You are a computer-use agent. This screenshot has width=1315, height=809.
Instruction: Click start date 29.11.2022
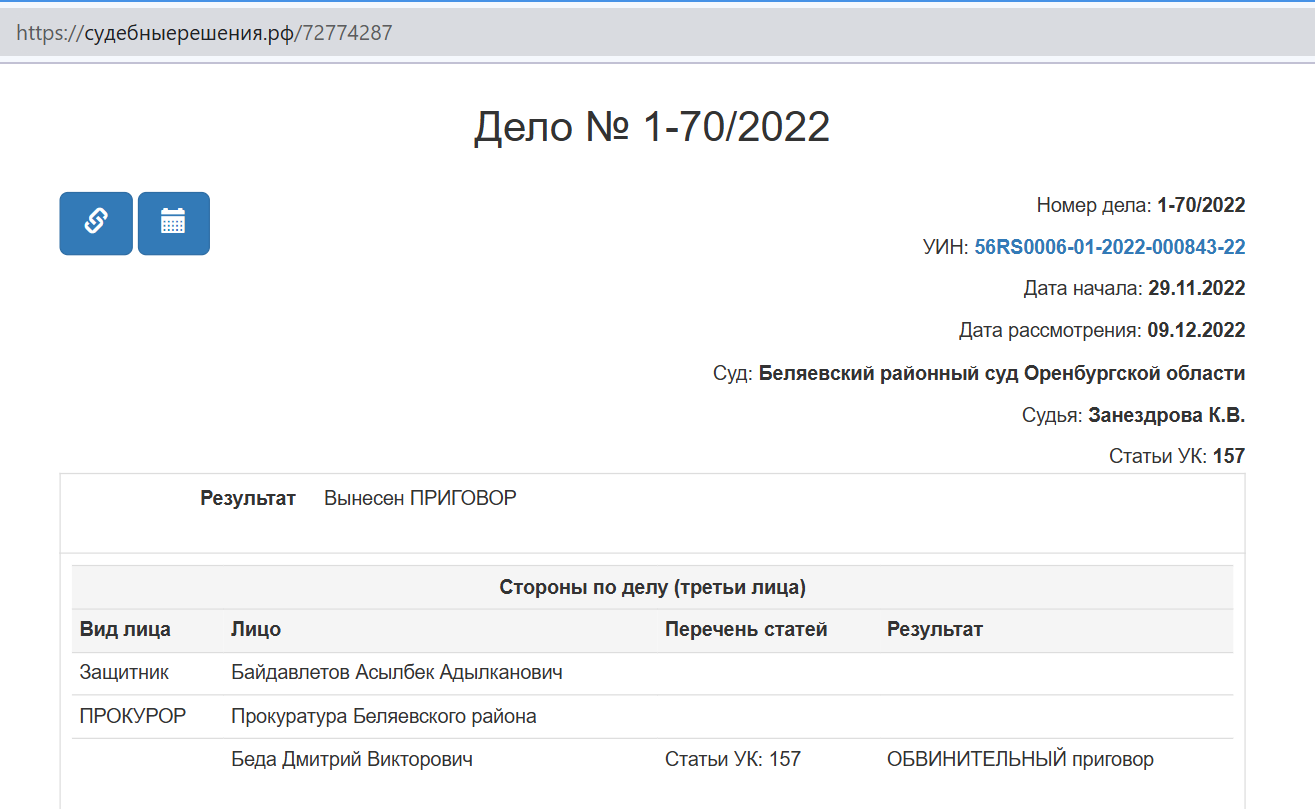[x=1197, y=289]
